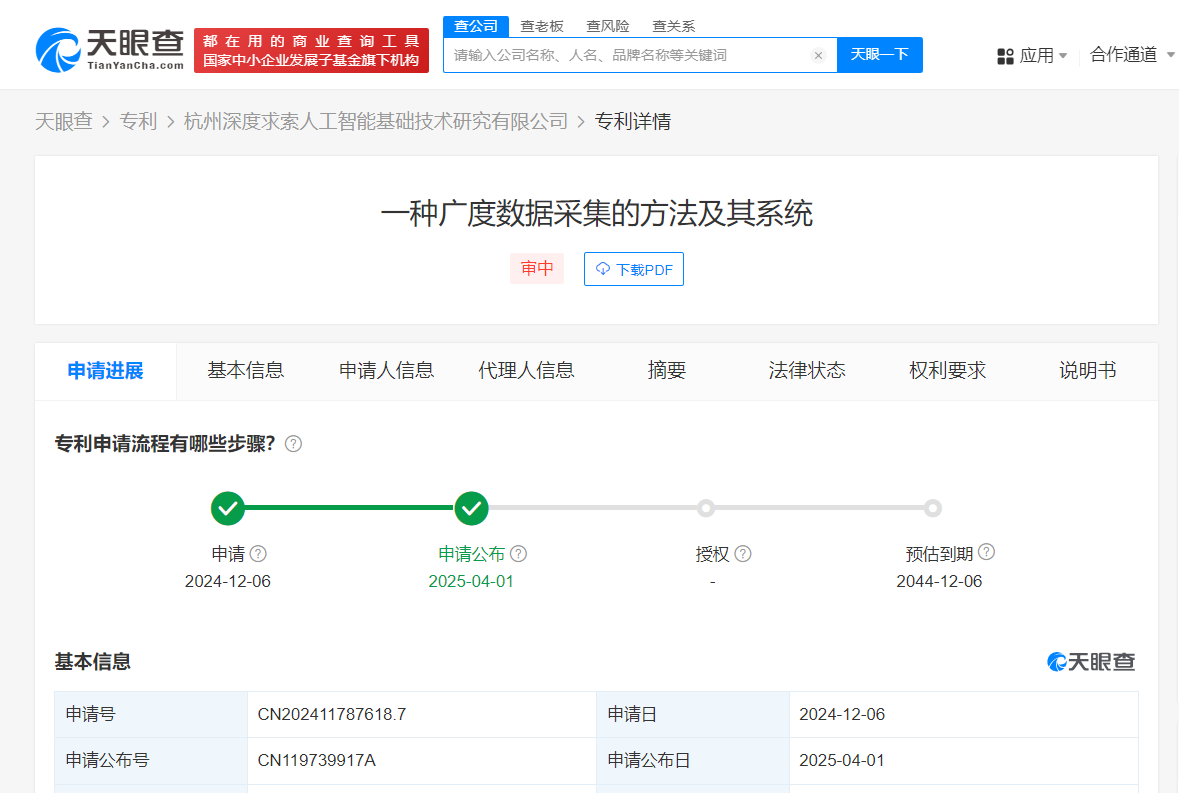Click the 申请公布 green progress checkmark
1179x793 pixels.
click(471, 508)
